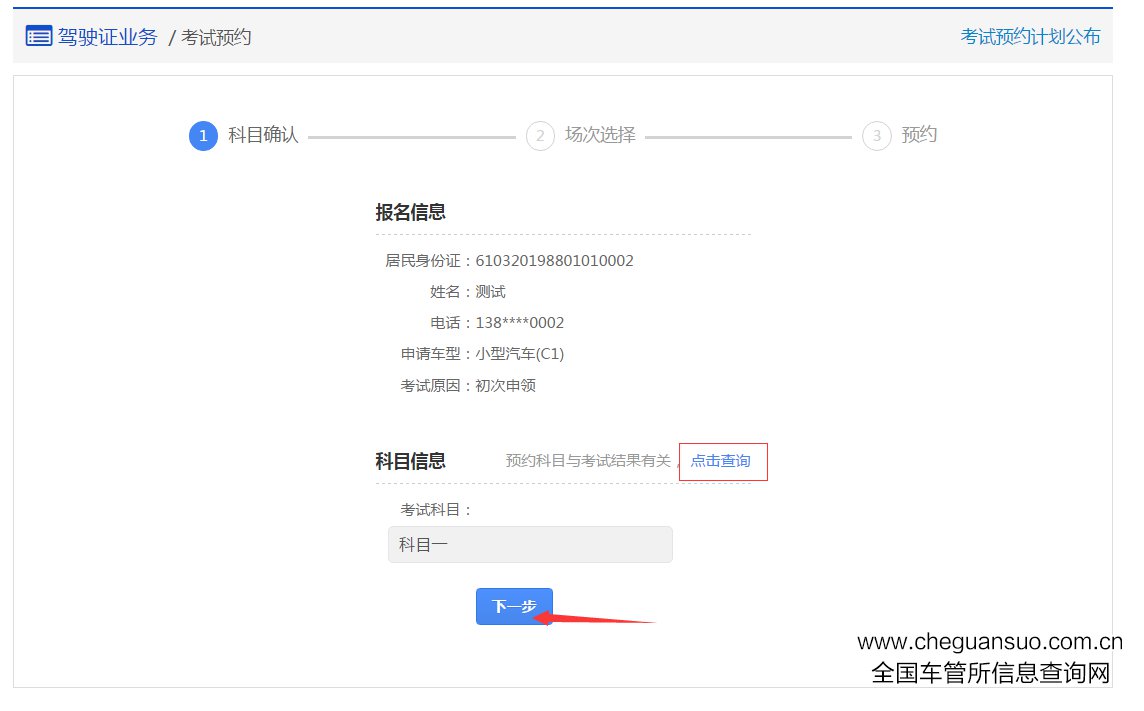
Task: Click the step 1 circle icon
Action: coord(203,136)
